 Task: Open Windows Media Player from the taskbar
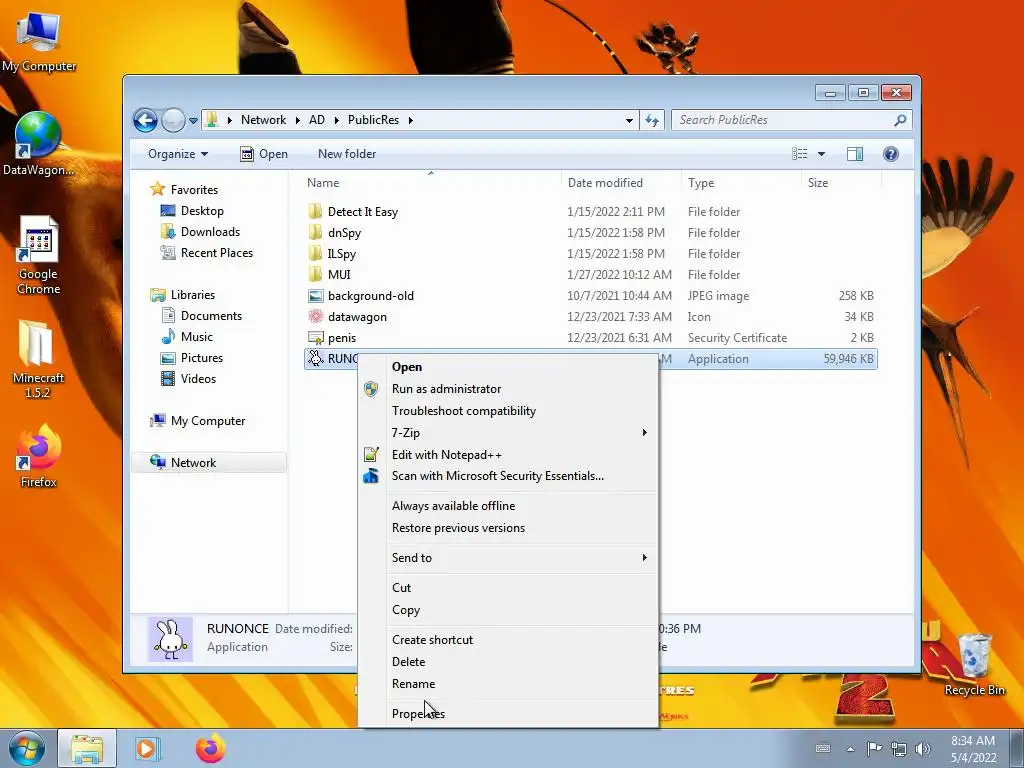click(x=146, y=748)
